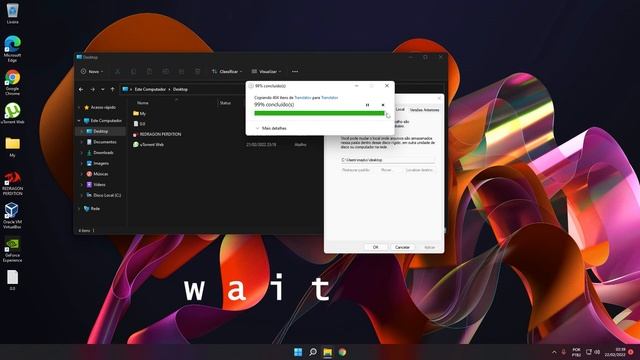Click OK in the properties dialog
Viewport: 640px width, 360px height.
(x=376, y=247)
